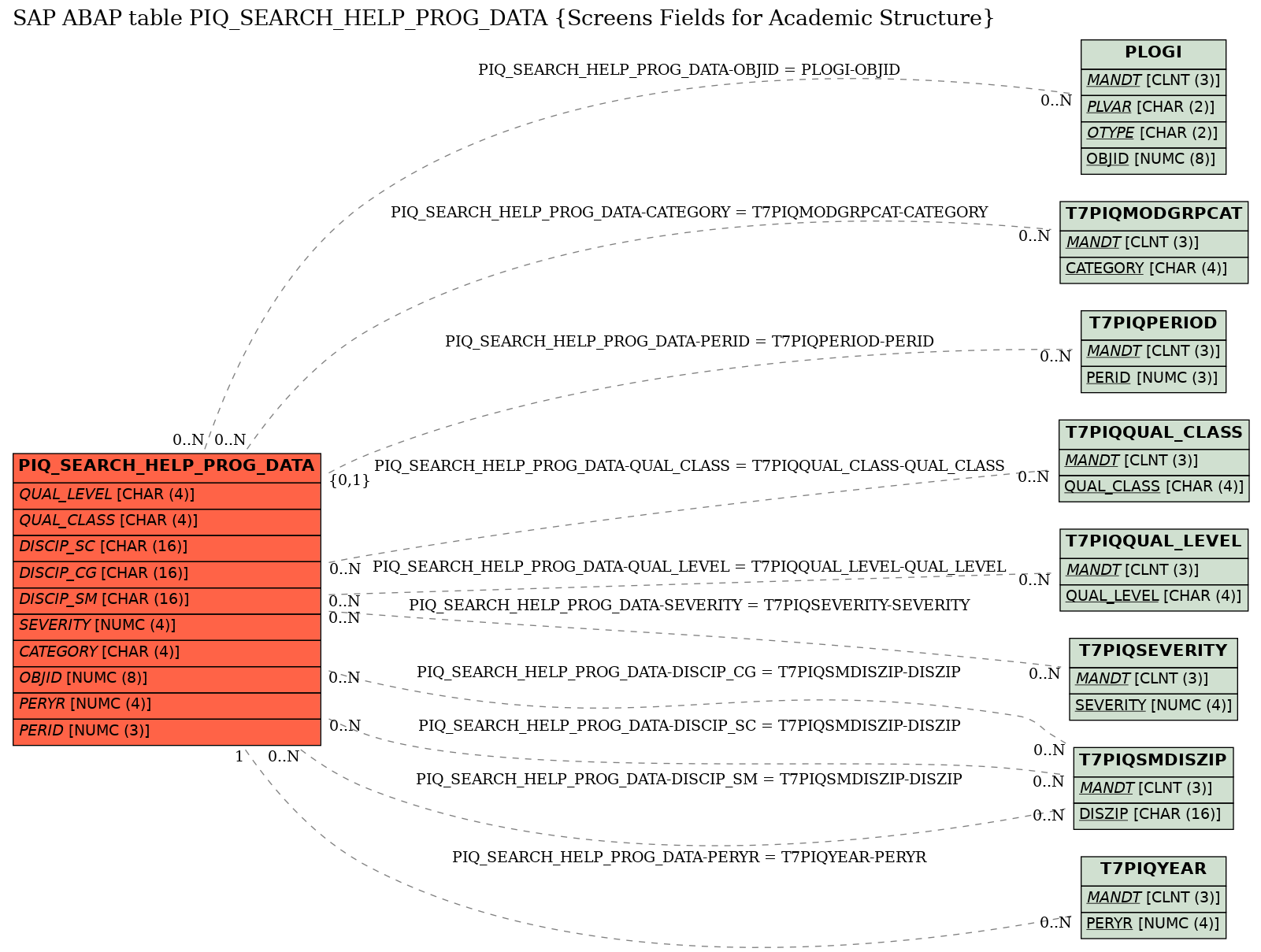Image resolution: width=1261 pixels, height=952 pixels.
Task: Select PERID [NUMC (3)] in T7PIQPERIOD table
Action: pos(1153,379)
